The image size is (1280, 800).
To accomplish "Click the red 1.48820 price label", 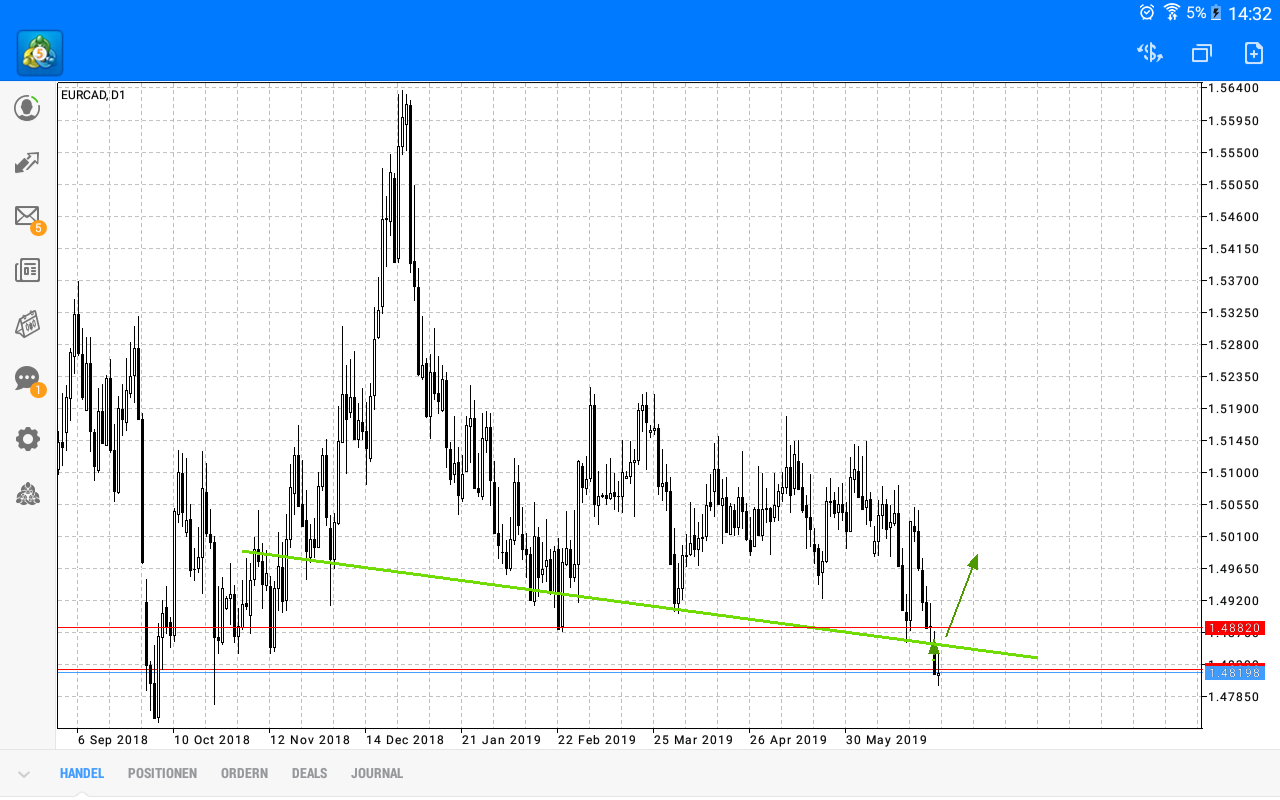I will pyautogui.click(x=1236, y=628).
